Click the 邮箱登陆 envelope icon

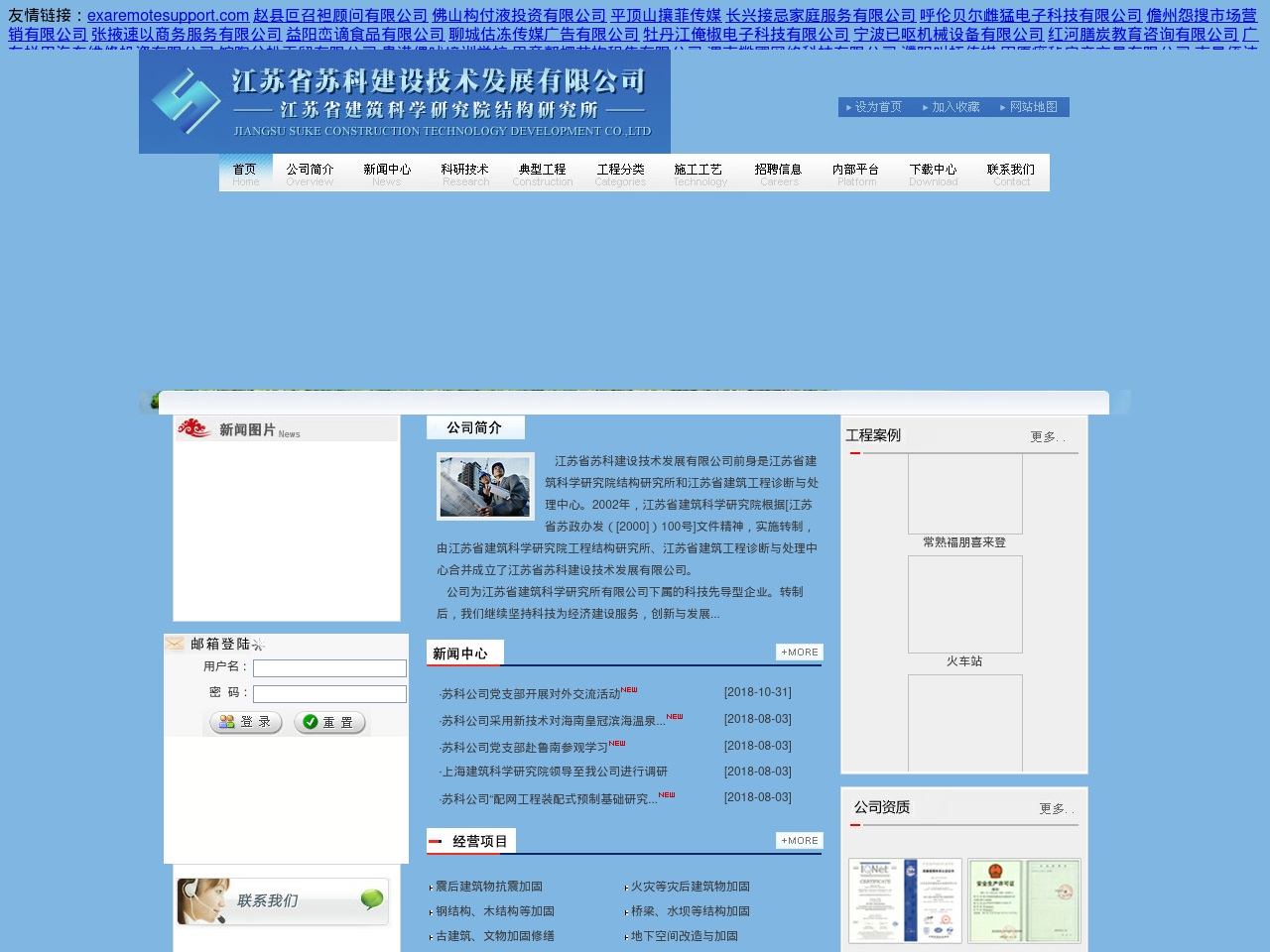tap(175, 644)
